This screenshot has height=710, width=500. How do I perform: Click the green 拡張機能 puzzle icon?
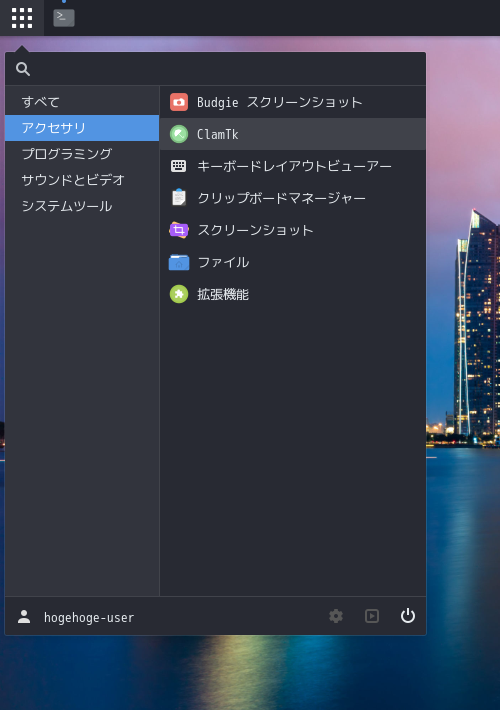(179, 294)
